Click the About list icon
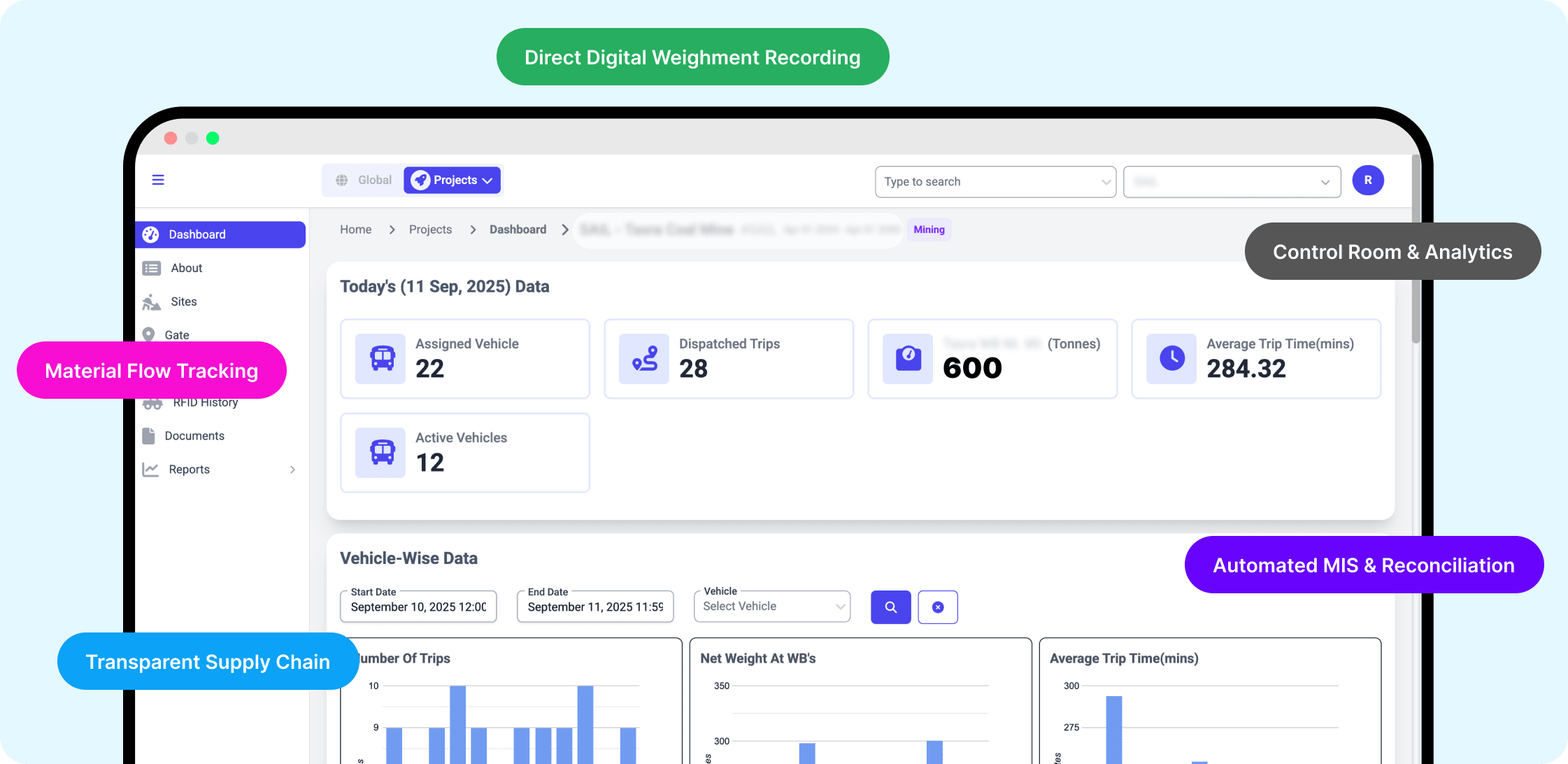This screenshot has height=764, width=1568. 151,268
